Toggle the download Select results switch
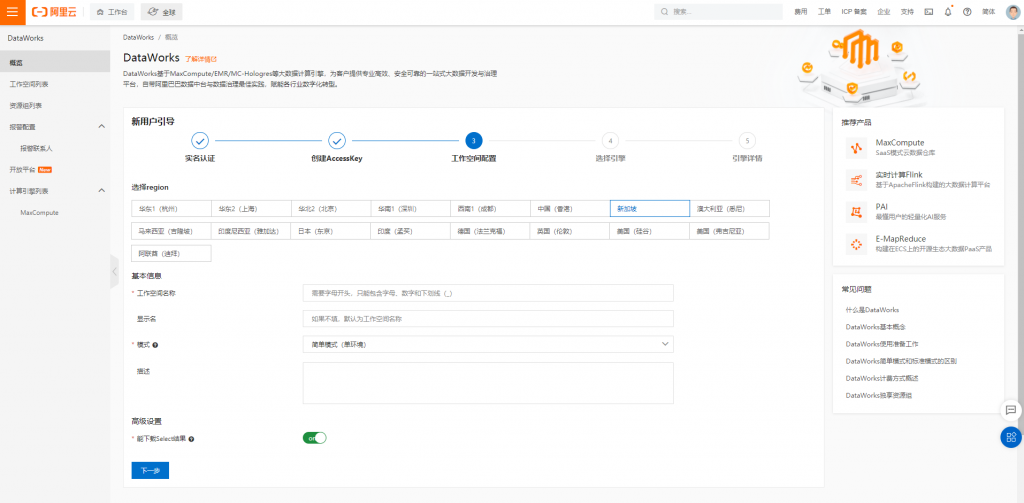This screenshot has height=503, width=1024. [x=314, y=438]
